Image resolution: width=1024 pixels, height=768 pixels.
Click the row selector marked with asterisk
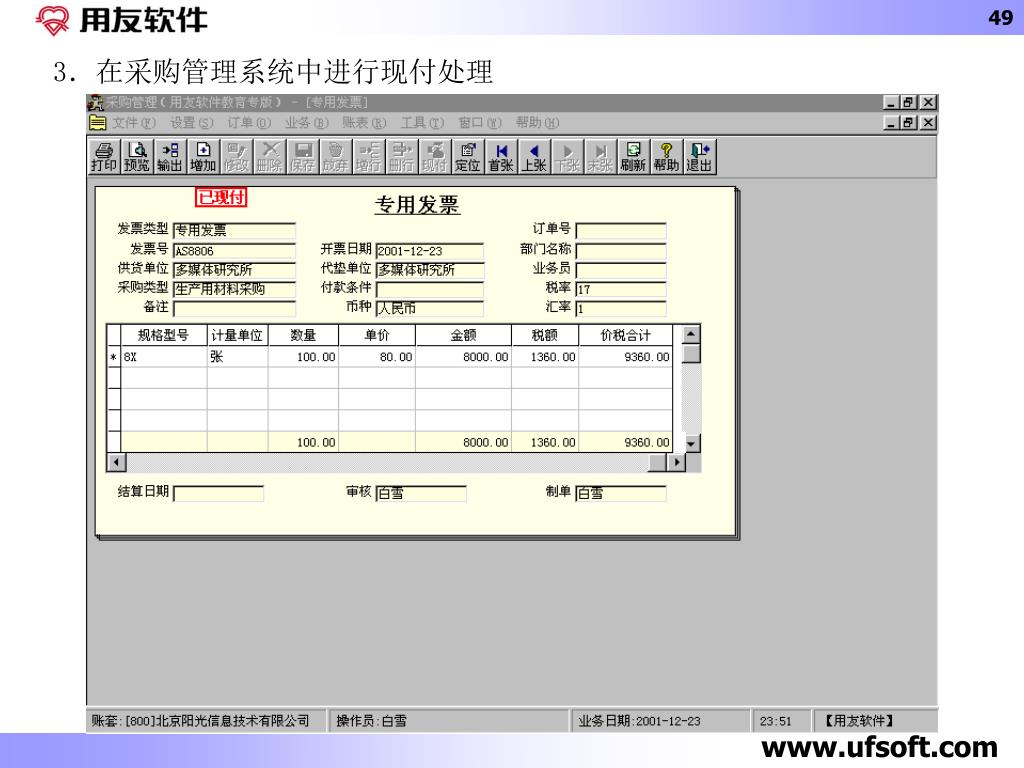pos(114,357)
